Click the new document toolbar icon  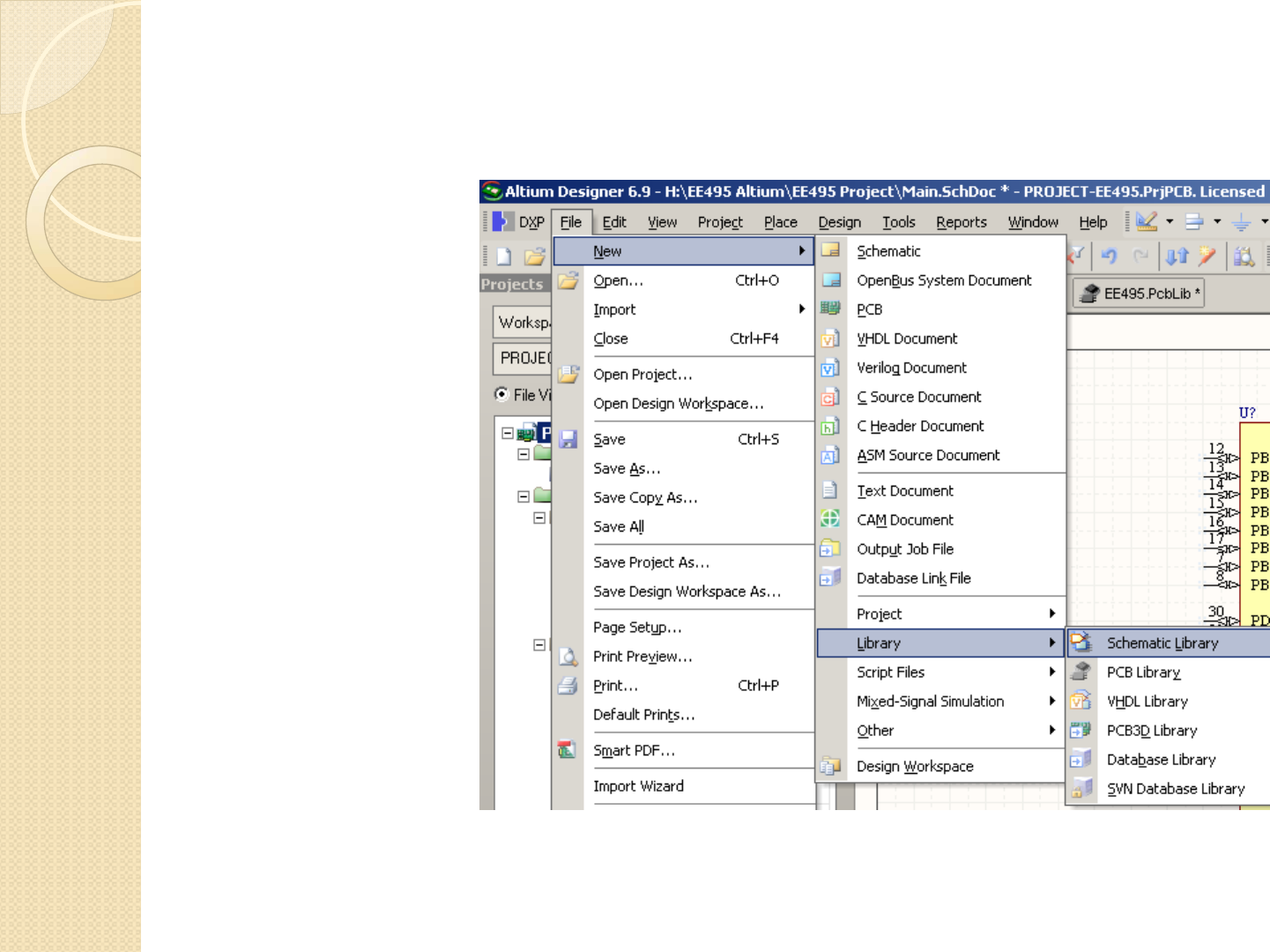click(x=503, y=257)
